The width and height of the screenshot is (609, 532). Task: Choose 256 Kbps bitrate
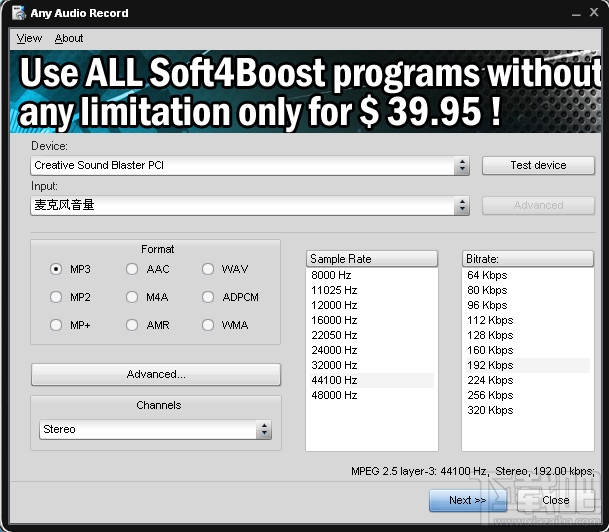tap(528, 395)
